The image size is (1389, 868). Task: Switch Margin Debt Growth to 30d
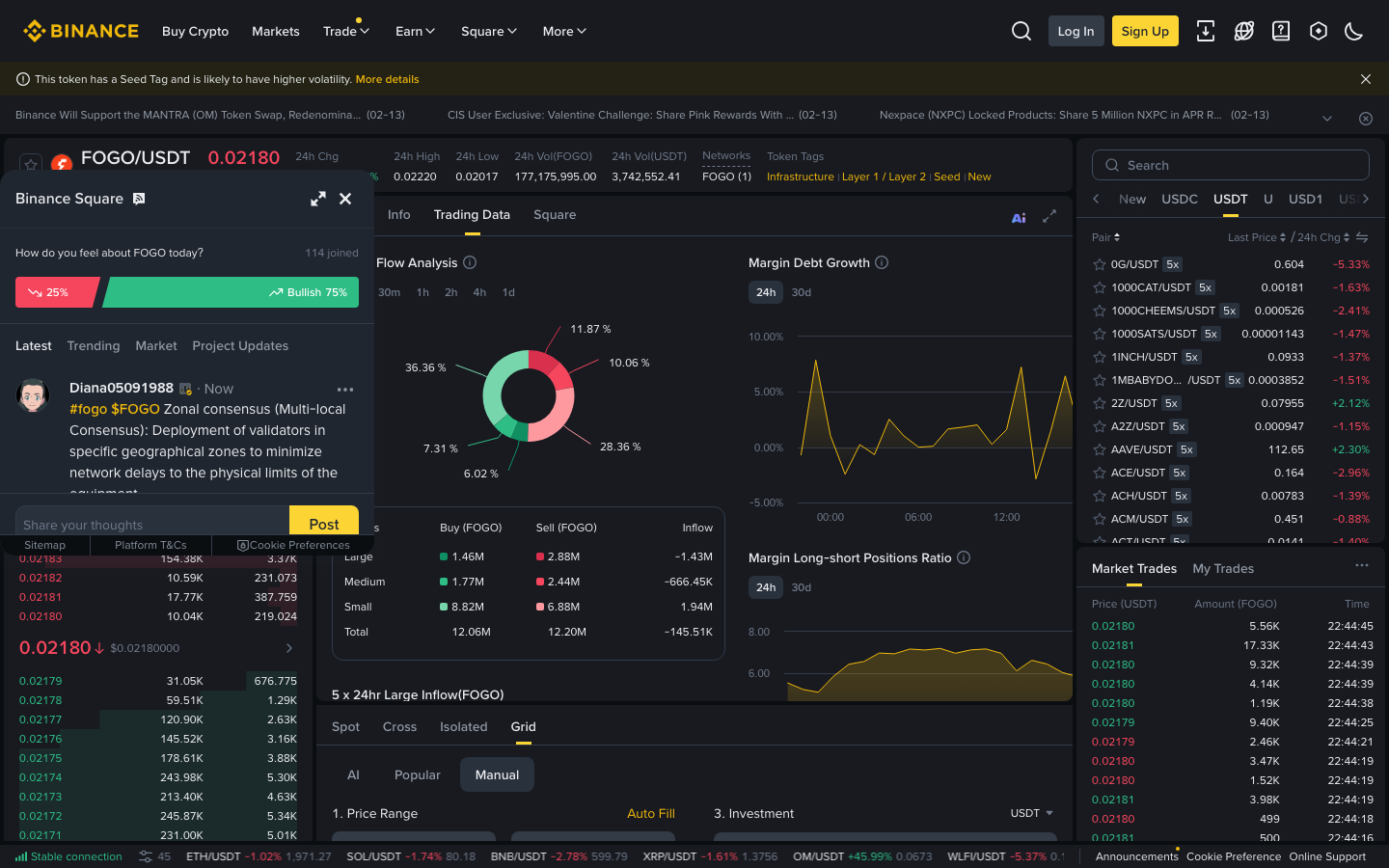click(x=801, y=291)
